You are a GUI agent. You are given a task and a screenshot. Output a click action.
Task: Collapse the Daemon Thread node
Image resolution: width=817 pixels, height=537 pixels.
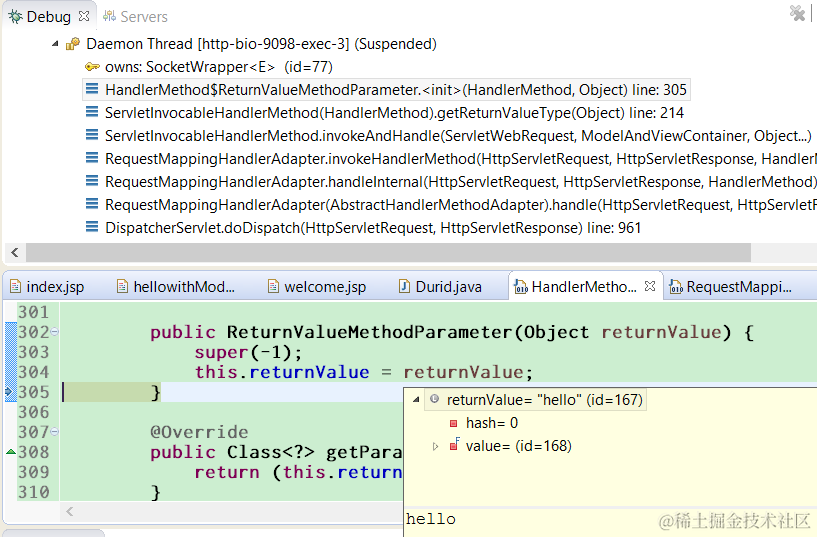(55, 44)
